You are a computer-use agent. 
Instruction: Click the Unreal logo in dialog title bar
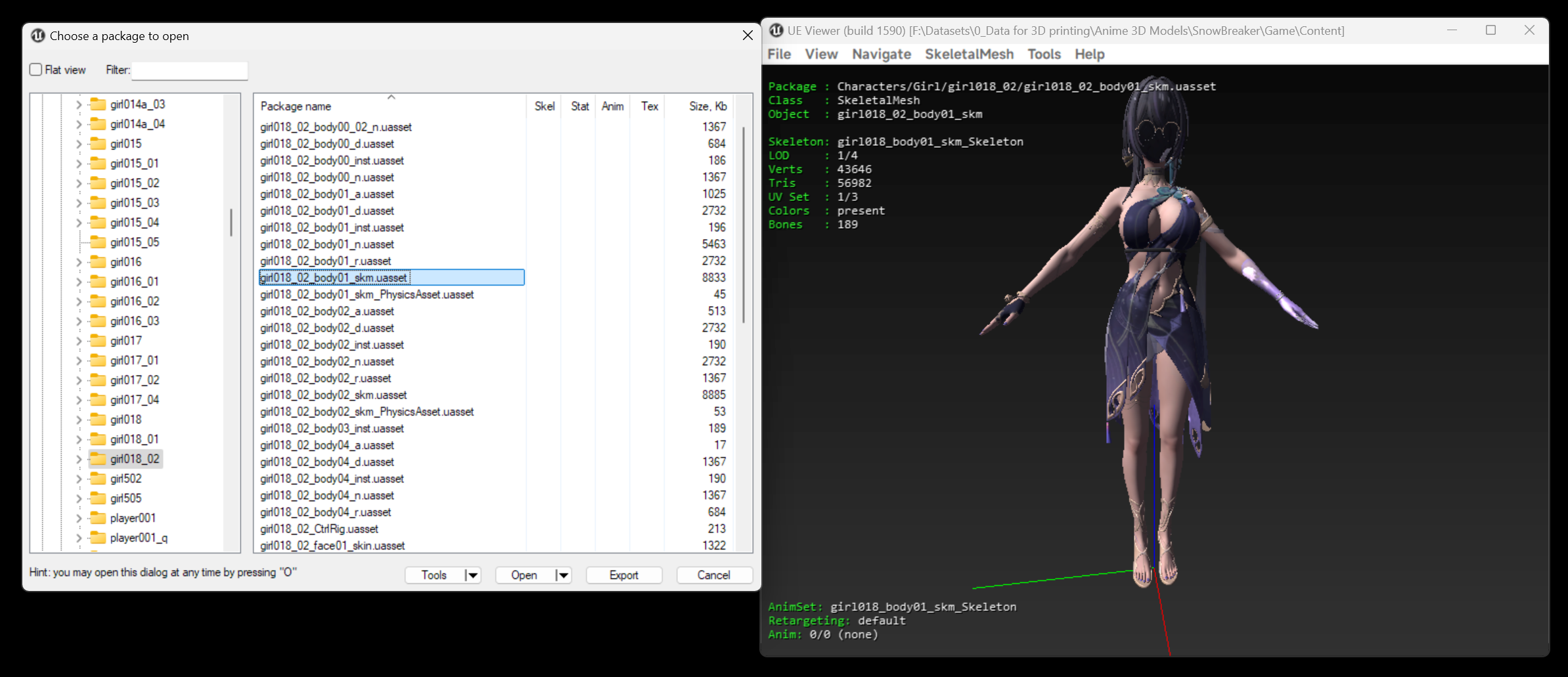click(x=38, y=35)
